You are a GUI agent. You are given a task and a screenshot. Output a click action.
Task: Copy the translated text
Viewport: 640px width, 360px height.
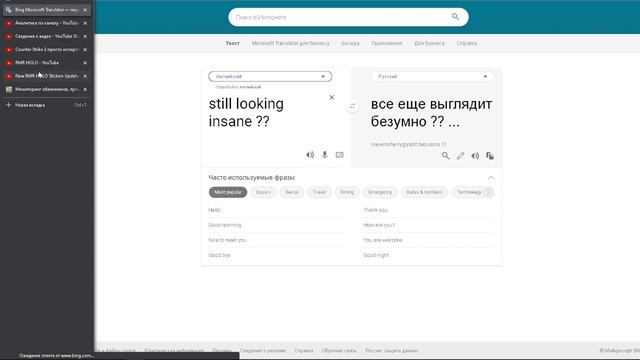click(490, 156)
